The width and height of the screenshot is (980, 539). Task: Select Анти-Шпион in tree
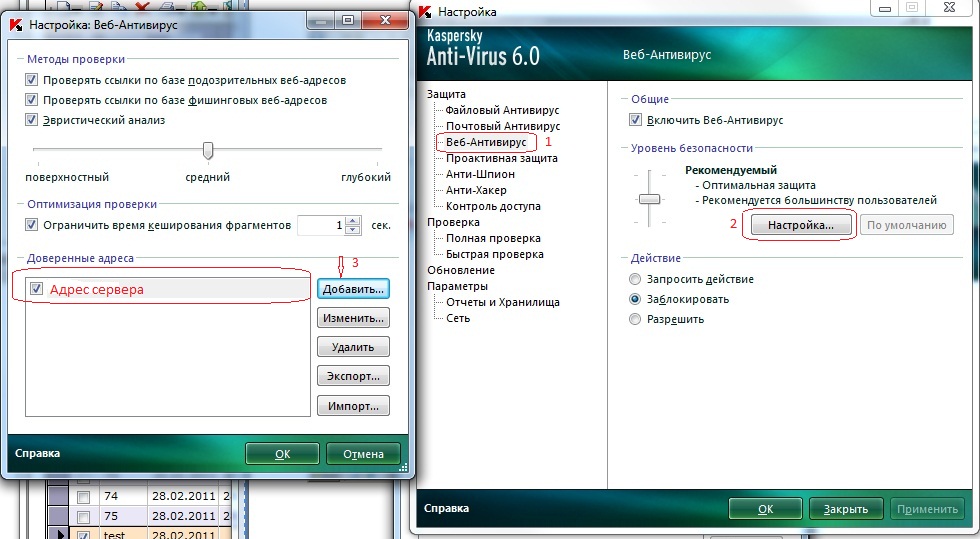click(x=481, y=174)
